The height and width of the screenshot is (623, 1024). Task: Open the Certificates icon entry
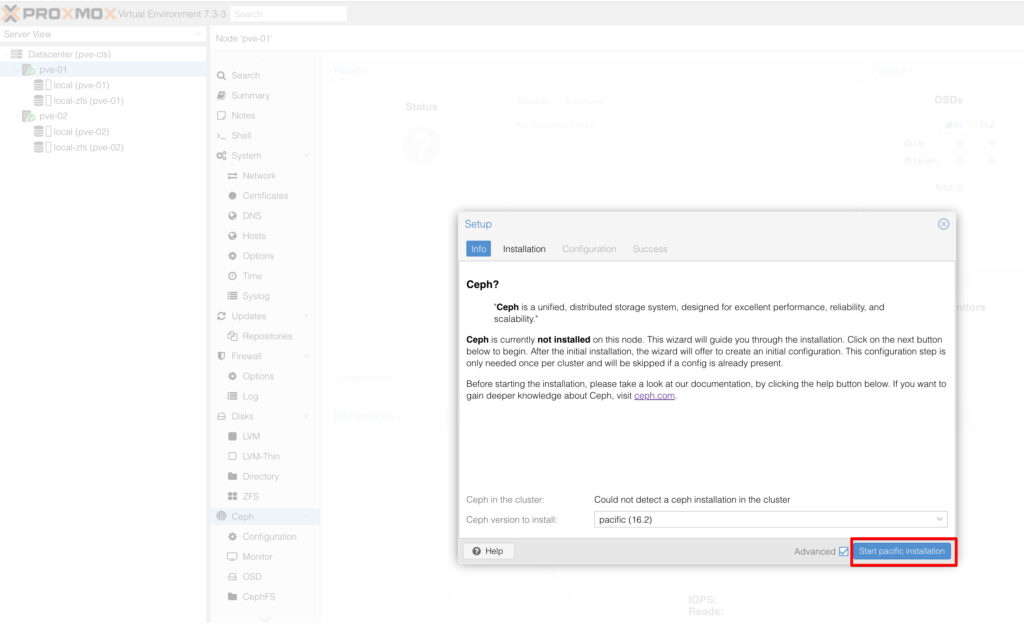(232, 196)
